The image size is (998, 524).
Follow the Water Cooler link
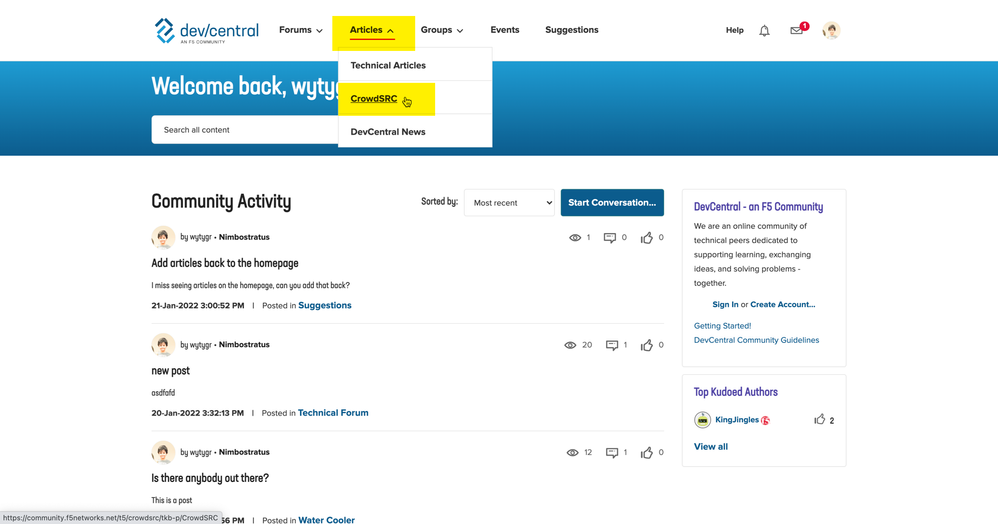click(x=327, y=520)
